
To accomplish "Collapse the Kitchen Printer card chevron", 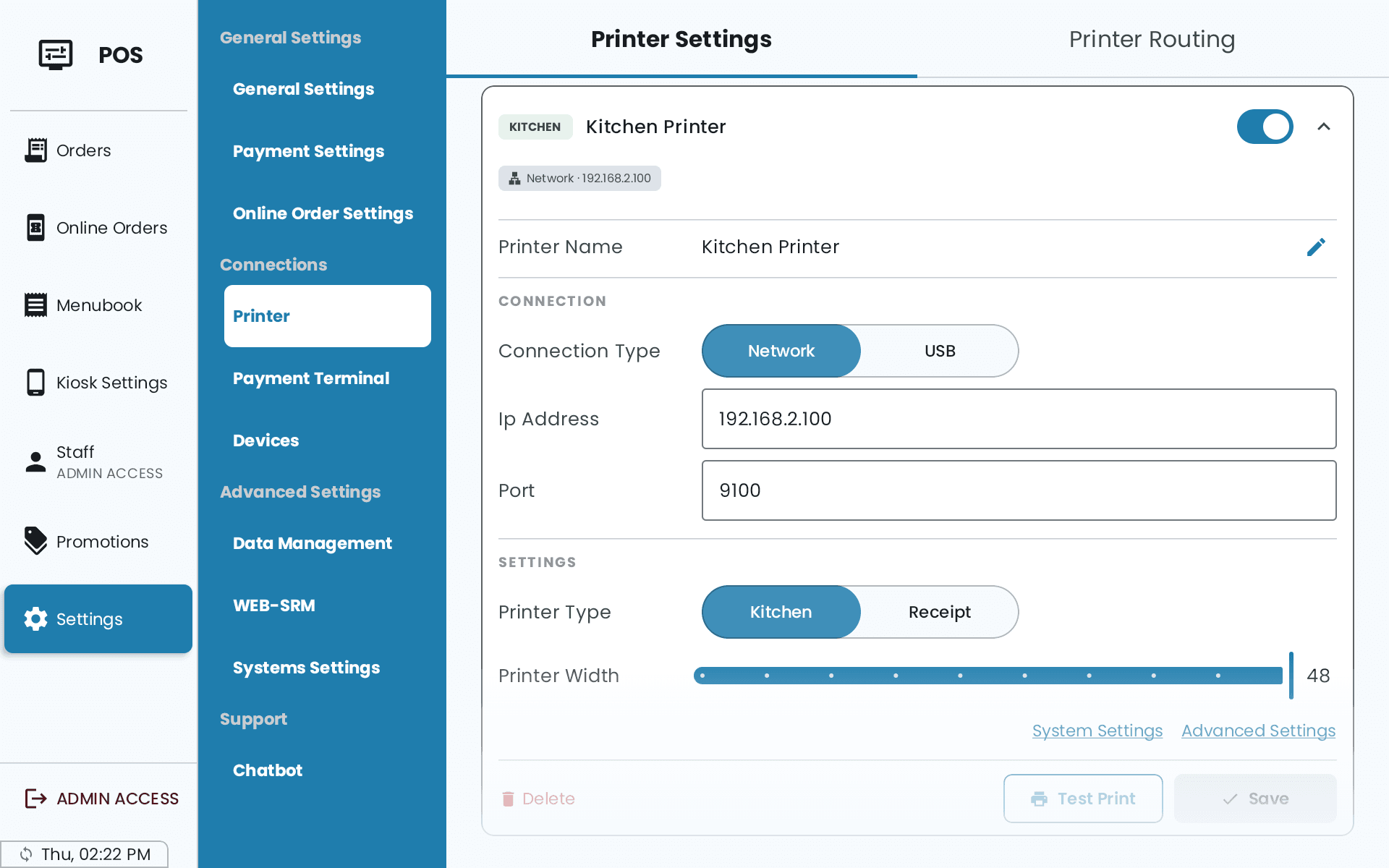I will (x=1324, y=127).
